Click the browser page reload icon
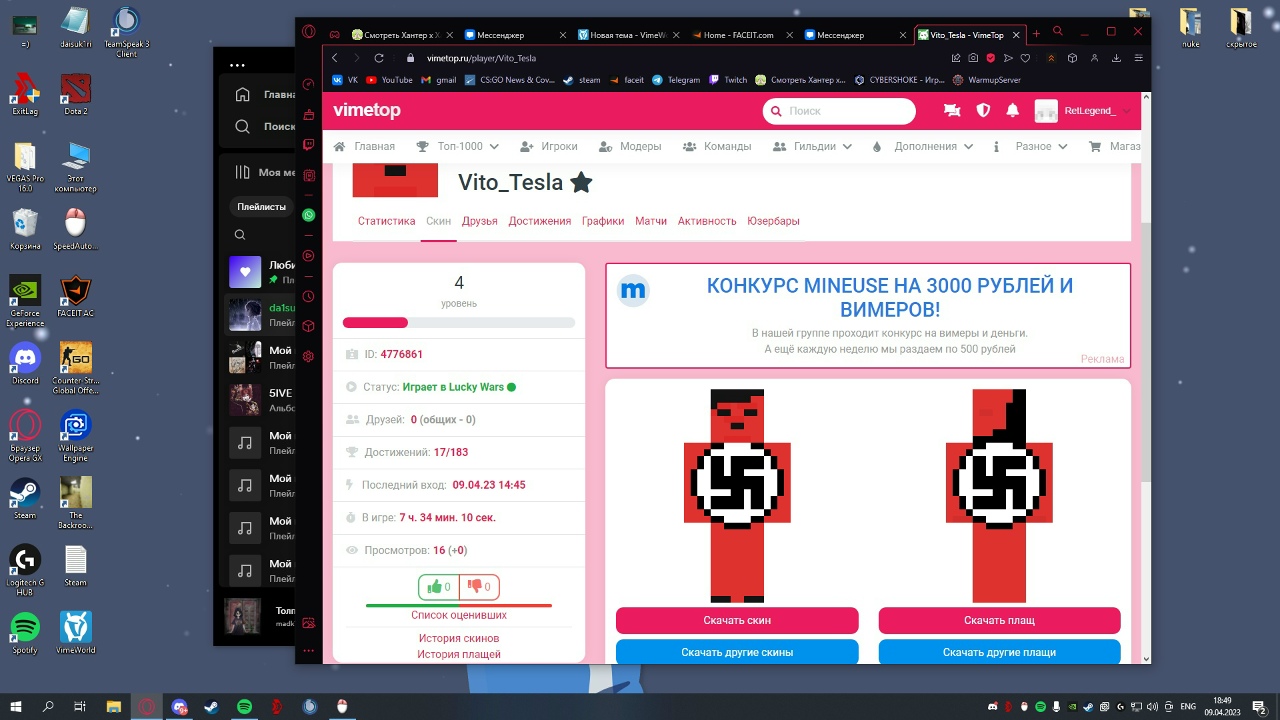The image size is (1280, 720). coord(379,58)
